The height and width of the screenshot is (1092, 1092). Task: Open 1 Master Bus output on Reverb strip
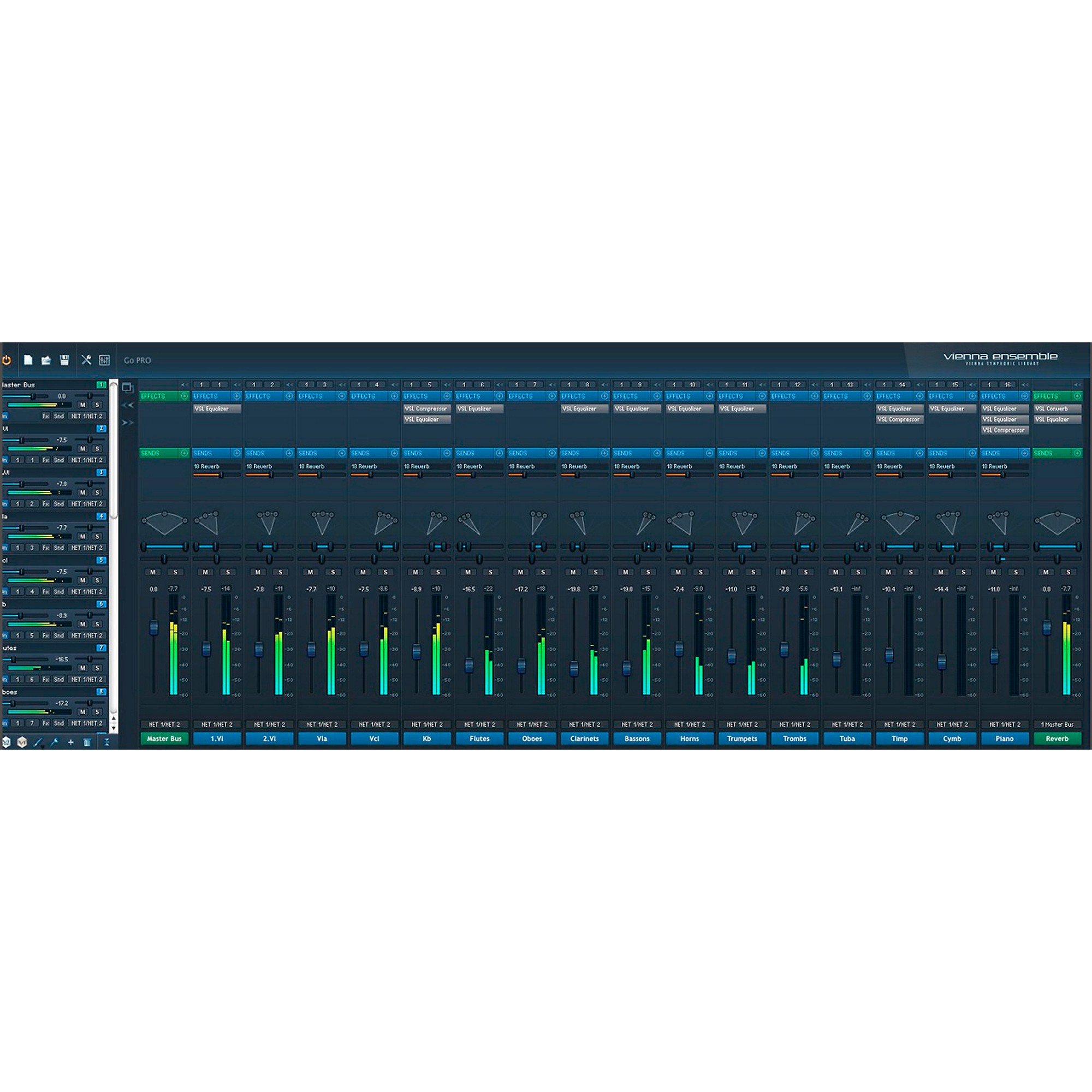[1058, 724]
